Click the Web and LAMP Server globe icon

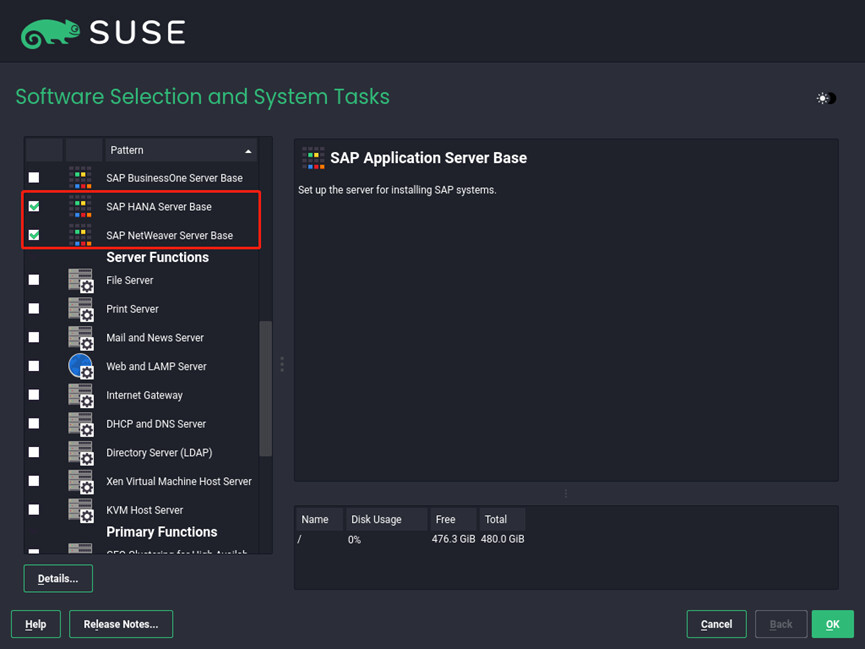point(81,366)
